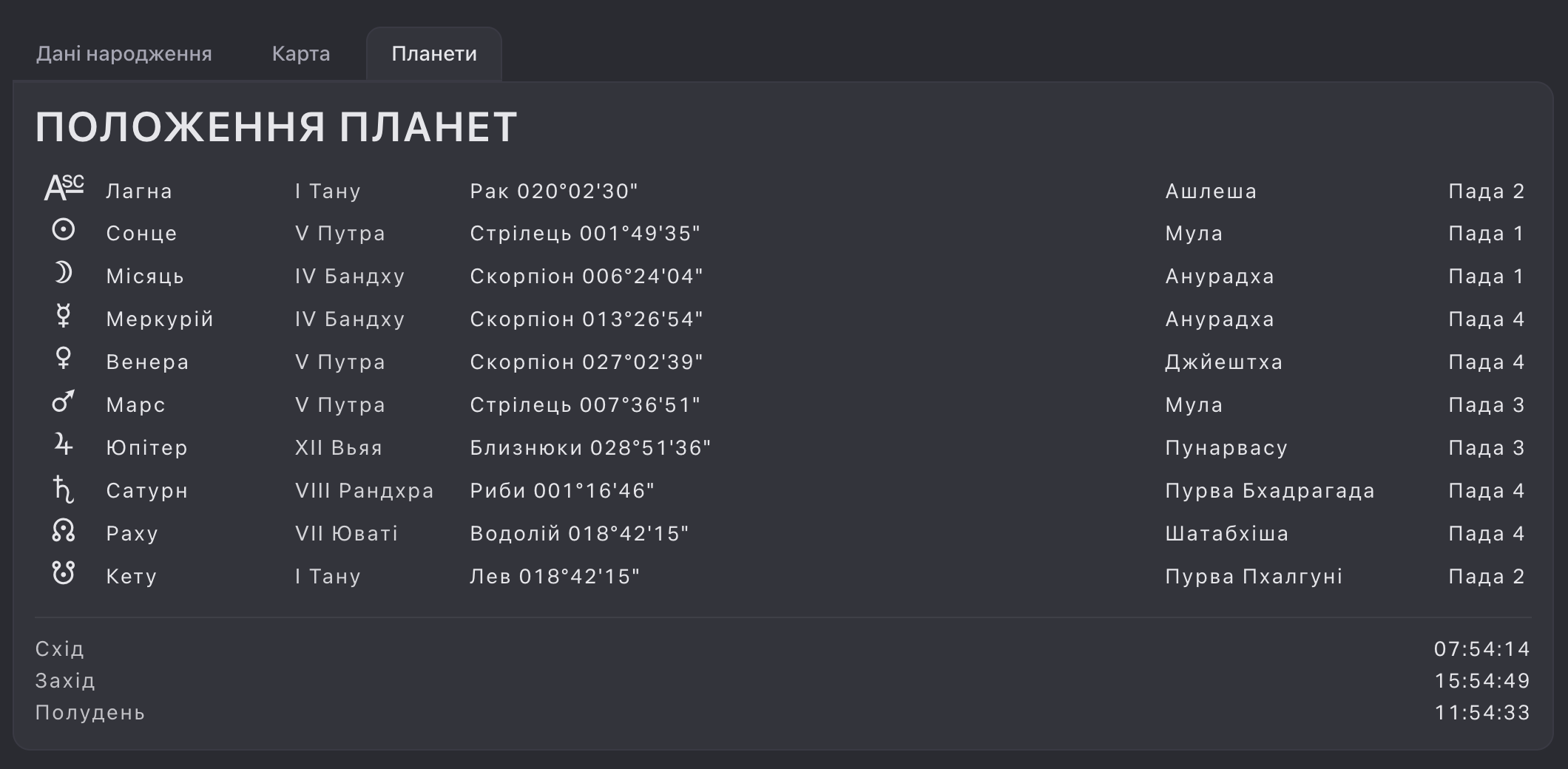
Task: Click the Rahu north node icon
Action: tap(64, 530)
